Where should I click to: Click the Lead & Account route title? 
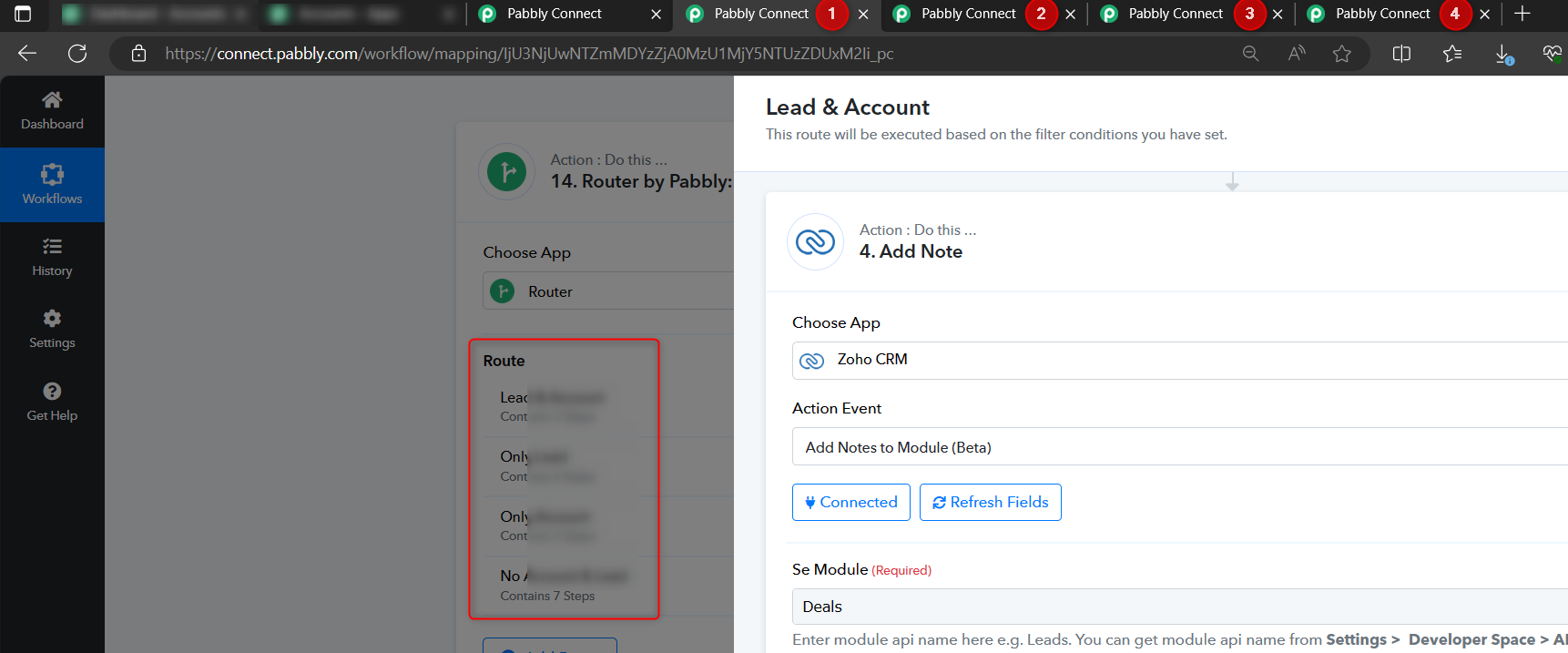coord(847,107)
